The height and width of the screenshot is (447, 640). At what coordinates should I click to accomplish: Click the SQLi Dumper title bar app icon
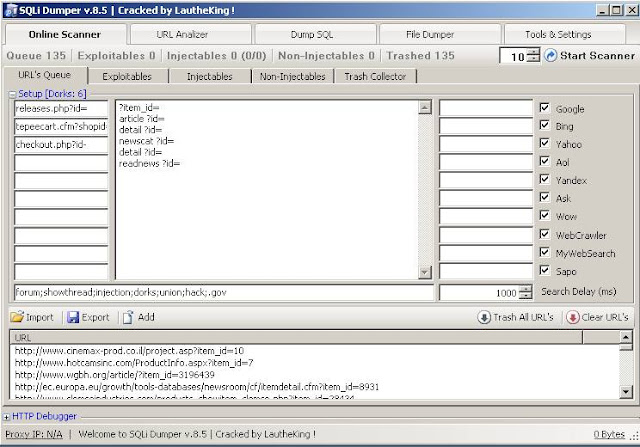pyautogui.click(x=11, y=10)
